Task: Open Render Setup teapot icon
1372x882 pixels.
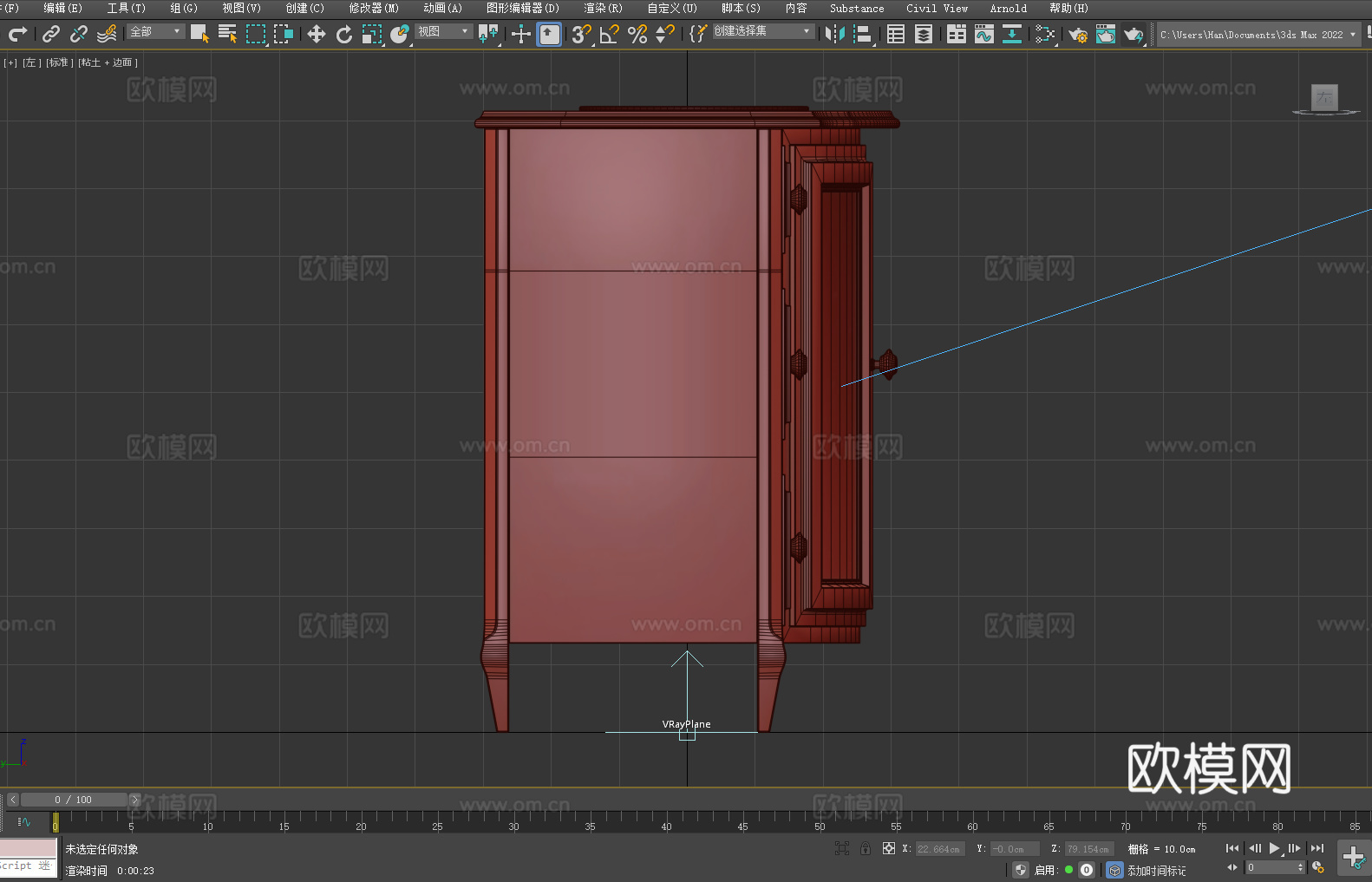Action: 1078,34
